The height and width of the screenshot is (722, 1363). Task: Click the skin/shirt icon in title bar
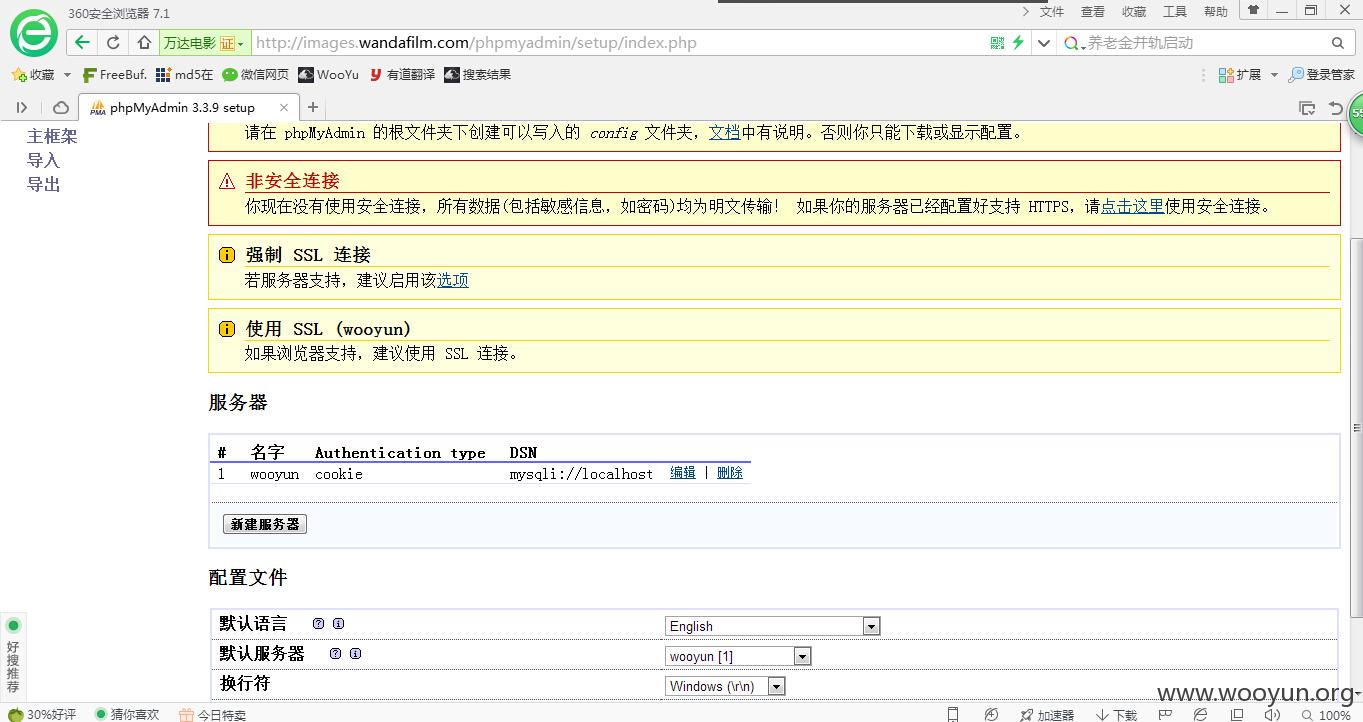[1253, 10]
